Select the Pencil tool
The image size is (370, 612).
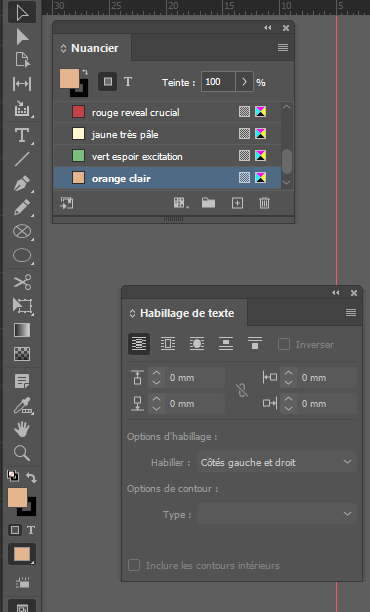tap(22, 207)
